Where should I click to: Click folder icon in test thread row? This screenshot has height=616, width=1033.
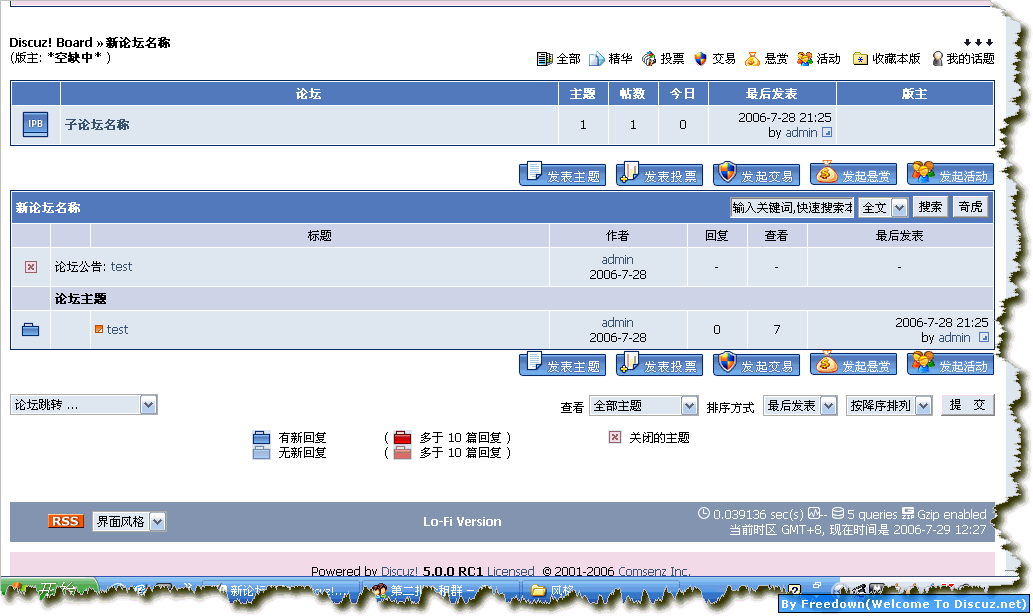point(30,329)
